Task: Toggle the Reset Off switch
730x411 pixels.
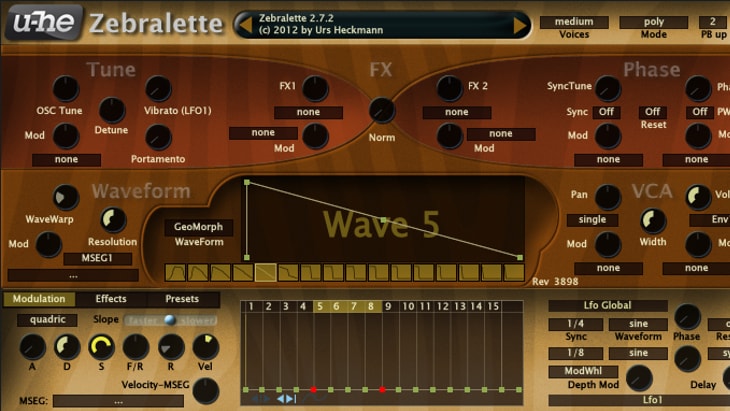Action: tap(653, 112)
